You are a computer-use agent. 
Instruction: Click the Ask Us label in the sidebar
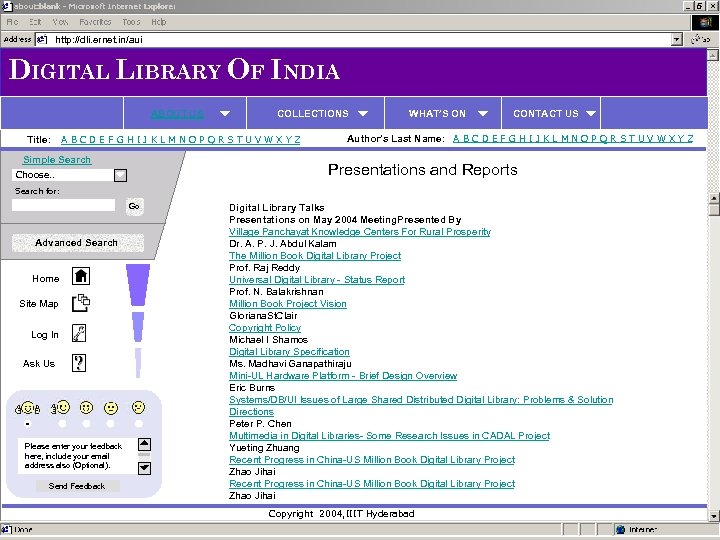[39, 364]
